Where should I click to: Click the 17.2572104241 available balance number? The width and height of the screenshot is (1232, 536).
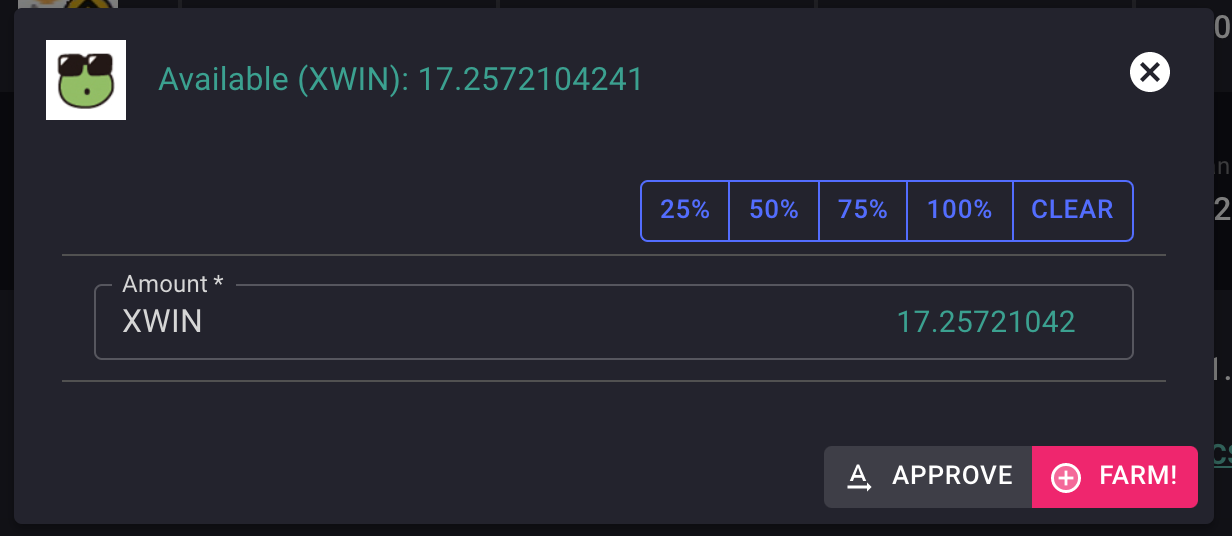pos(530,79)
